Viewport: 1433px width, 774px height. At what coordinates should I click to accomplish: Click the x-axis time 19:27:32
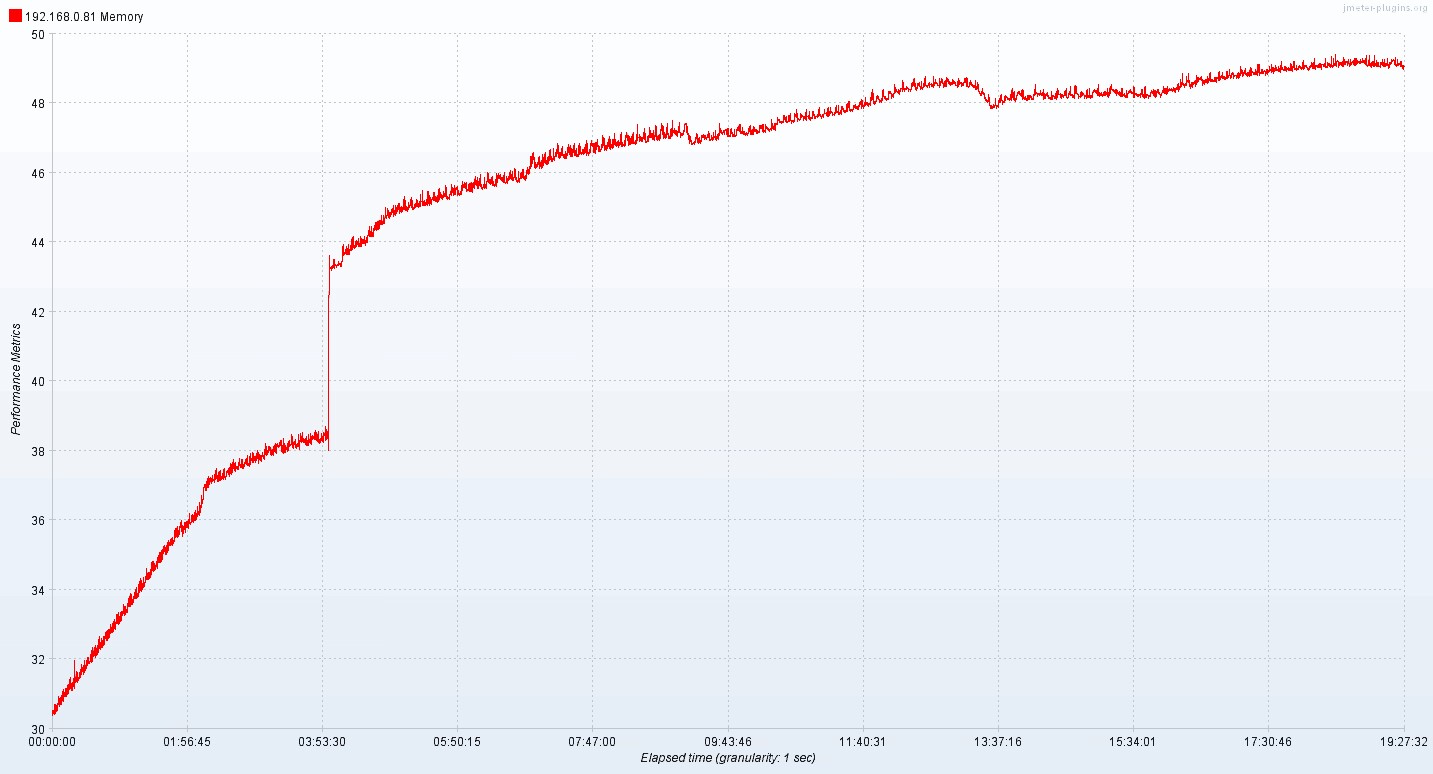pyautogui.click(x=1403, y=742)
